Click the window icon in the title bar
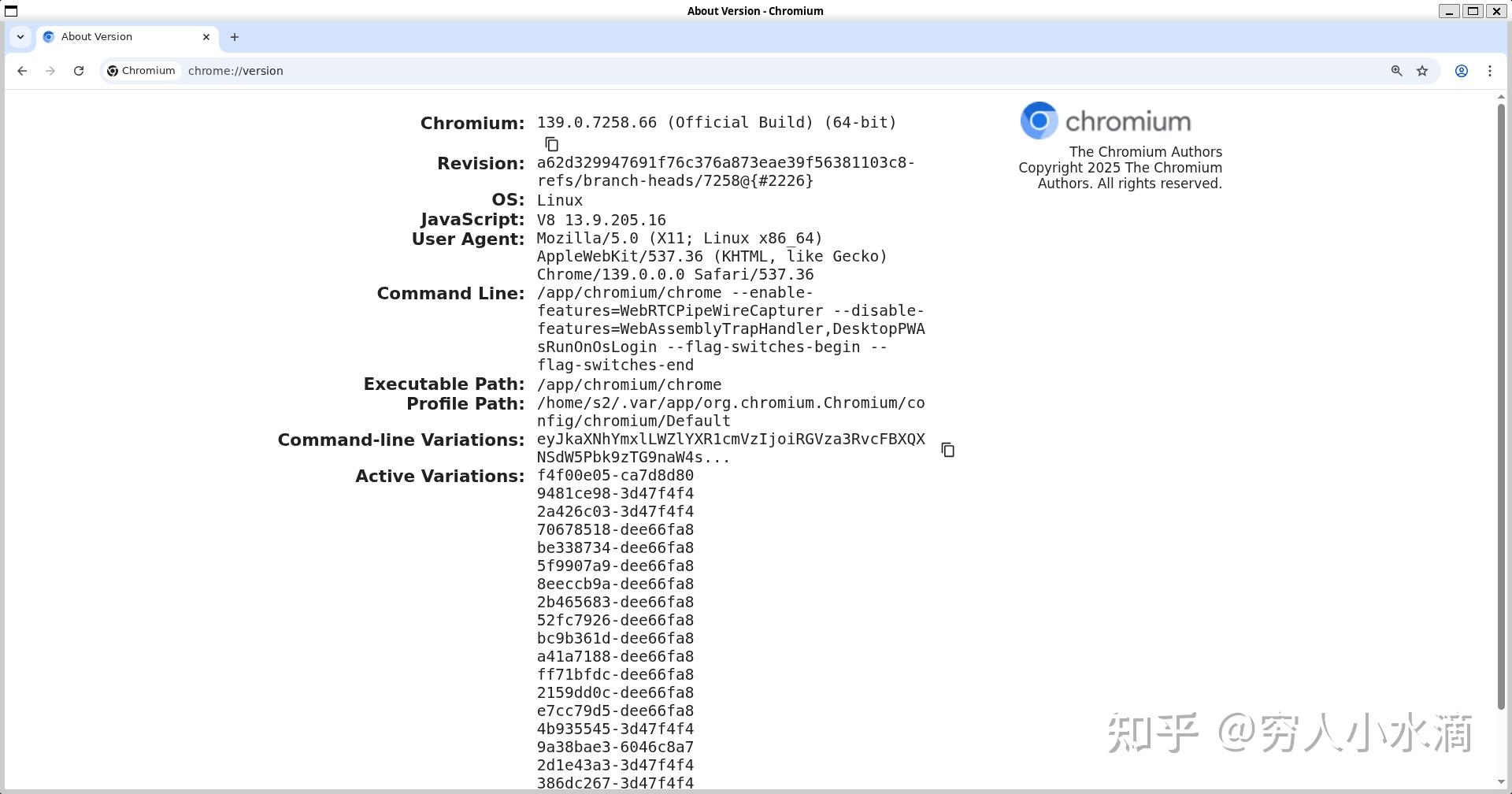1512x794 pixels. point(11,10)
